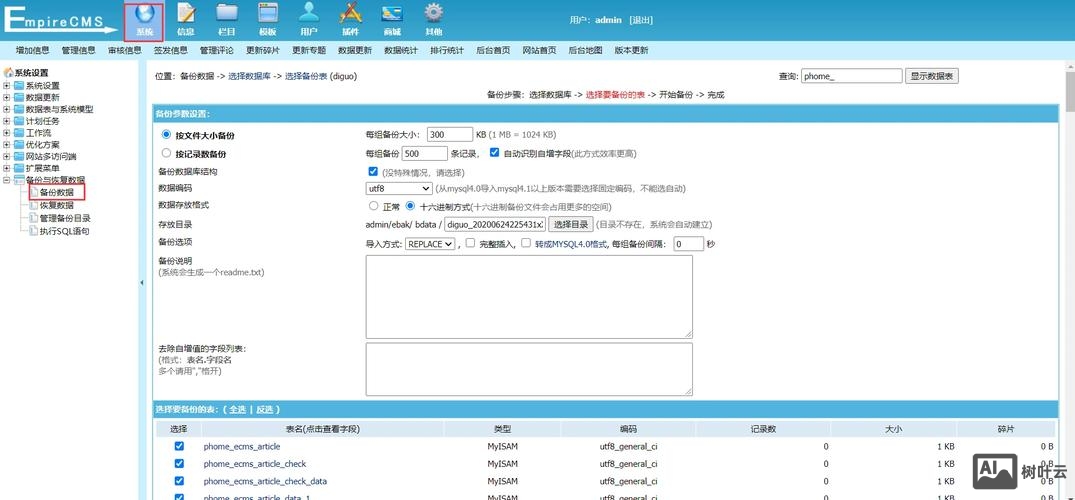The image size is (1075, 500).
Task: Click folder icon of 工作流 node
Action: tap(19, 132)
